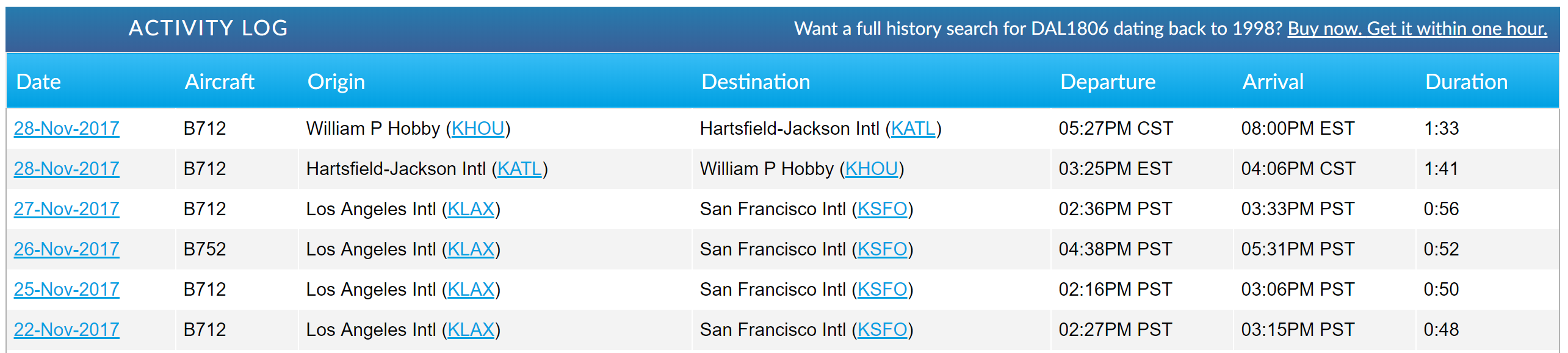
Task: Click KSFO link in the 26-Nov-2017 row
Action: (x=882, y=249)
